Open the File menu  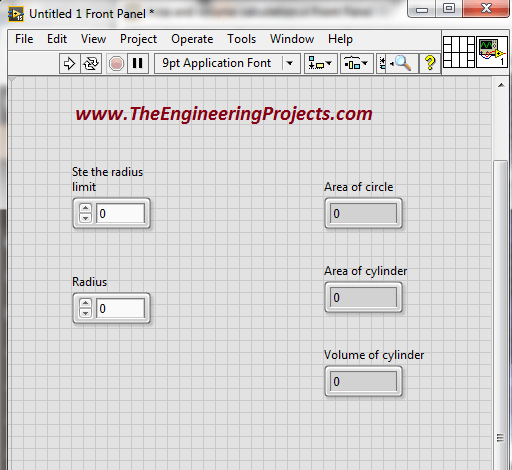[24, 39]
